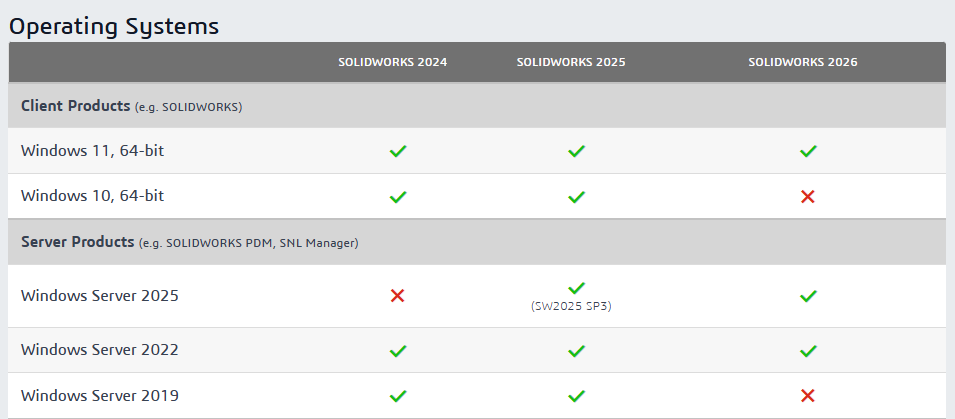
Task: Click the Windows 11, 64-bit row label
Action: (92, 151)
